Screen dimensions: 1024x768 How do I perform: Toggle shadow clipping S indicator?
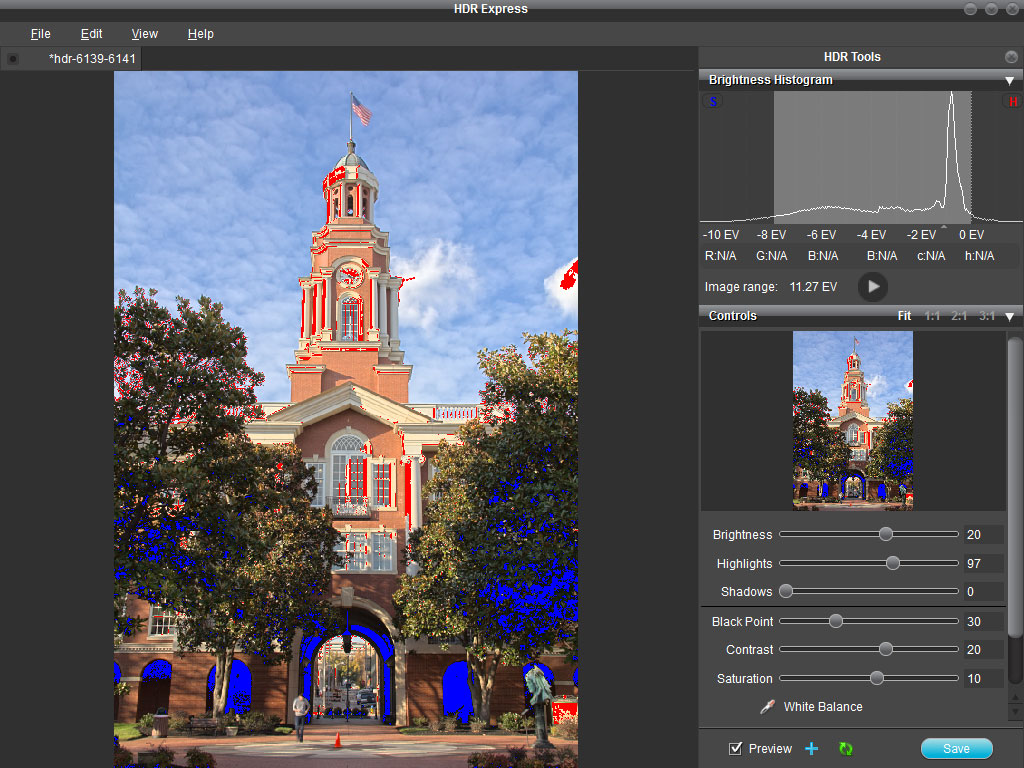point(713,101)
